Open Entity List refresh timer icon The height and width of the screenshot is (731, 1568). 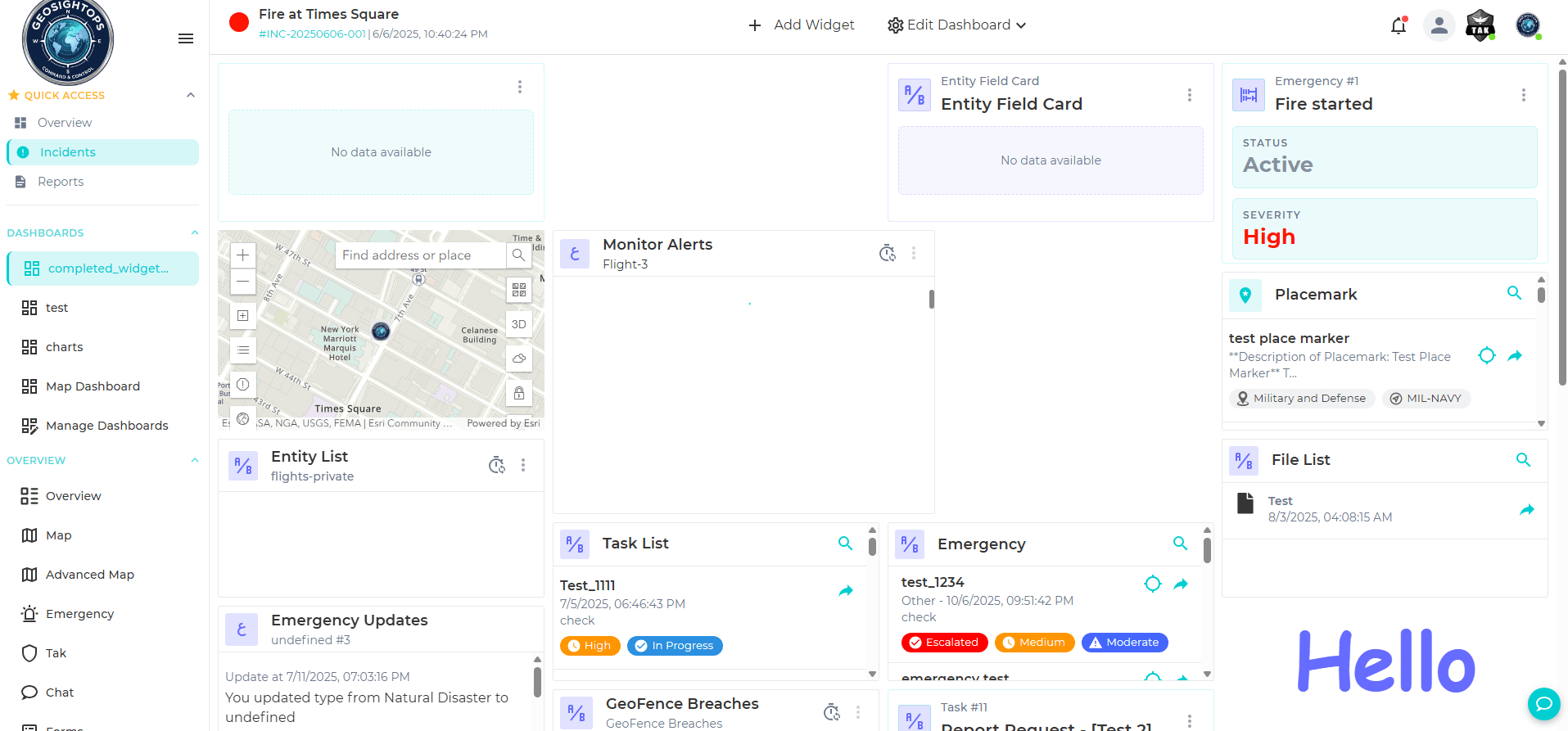(497, 466)
